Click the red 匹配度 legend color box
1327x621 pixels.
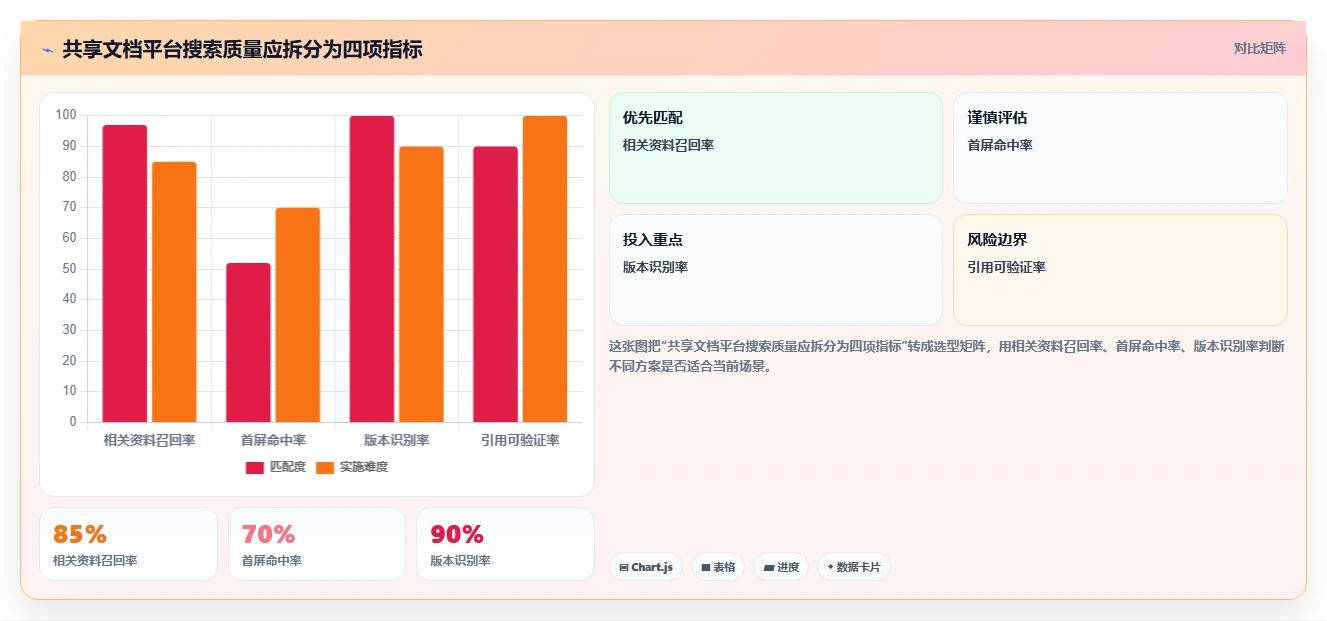(255, 468)
